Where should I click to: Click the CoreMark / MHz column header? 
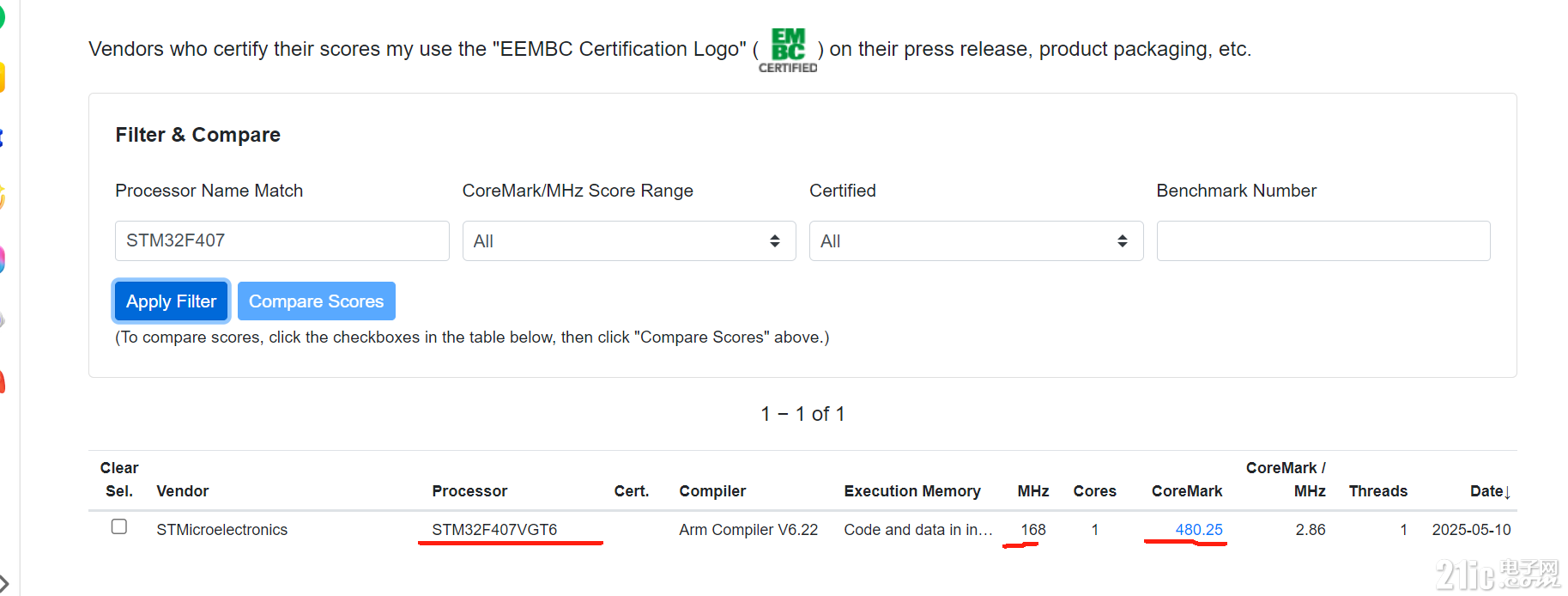coord(1286,479)
